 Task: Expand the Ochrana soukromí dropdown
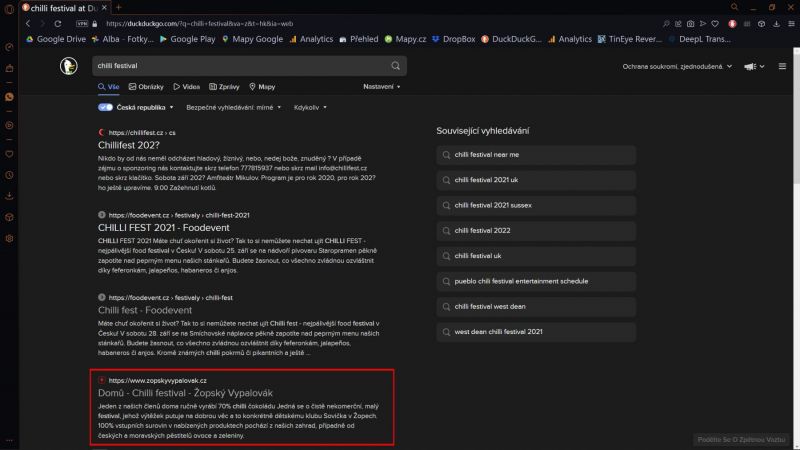pyautogui.click(x=682, y=67)
